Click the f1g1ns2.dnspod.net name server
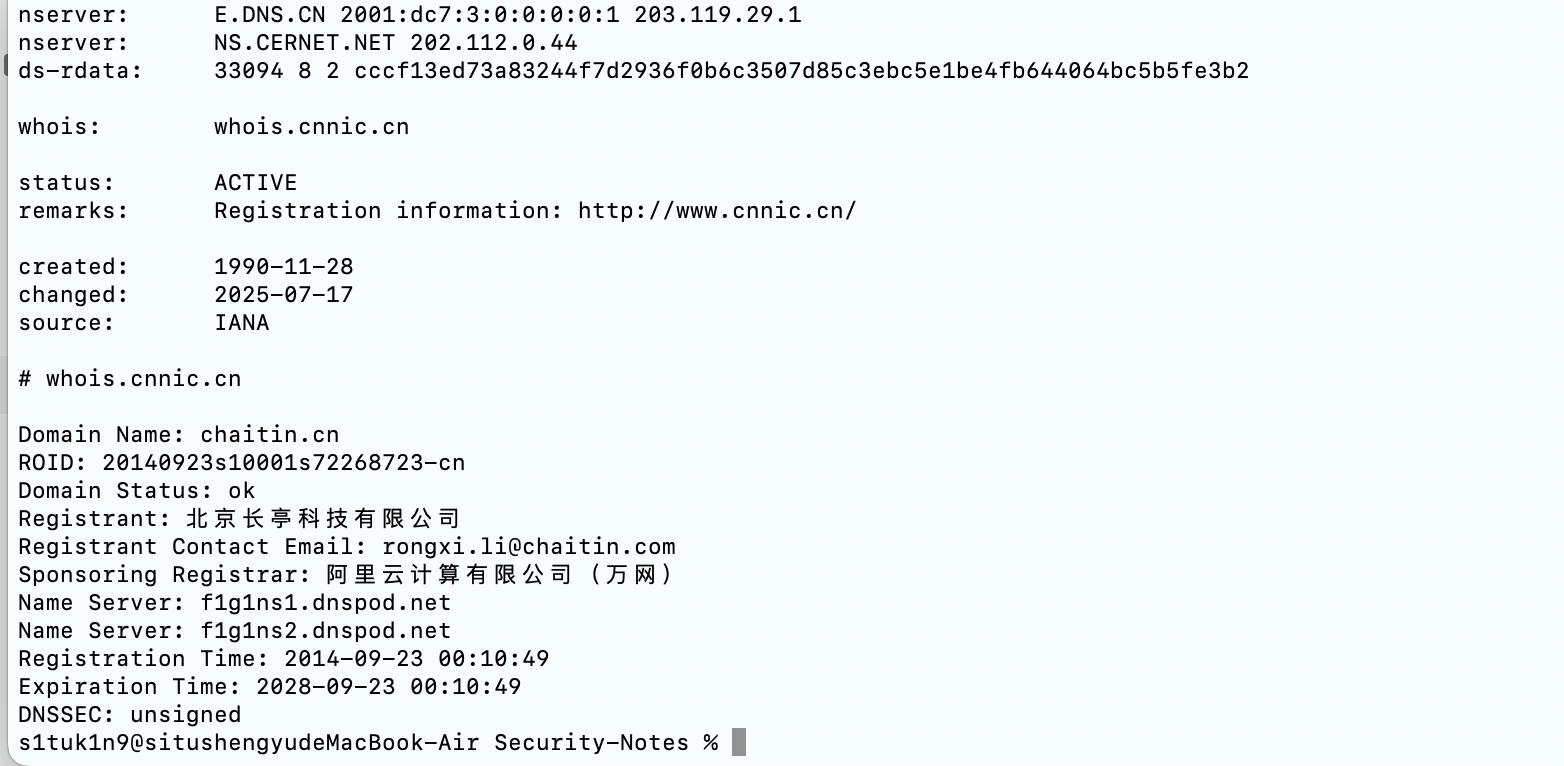Image resolution: width=1564 pixels, height=766 pixels. point(326,631)
